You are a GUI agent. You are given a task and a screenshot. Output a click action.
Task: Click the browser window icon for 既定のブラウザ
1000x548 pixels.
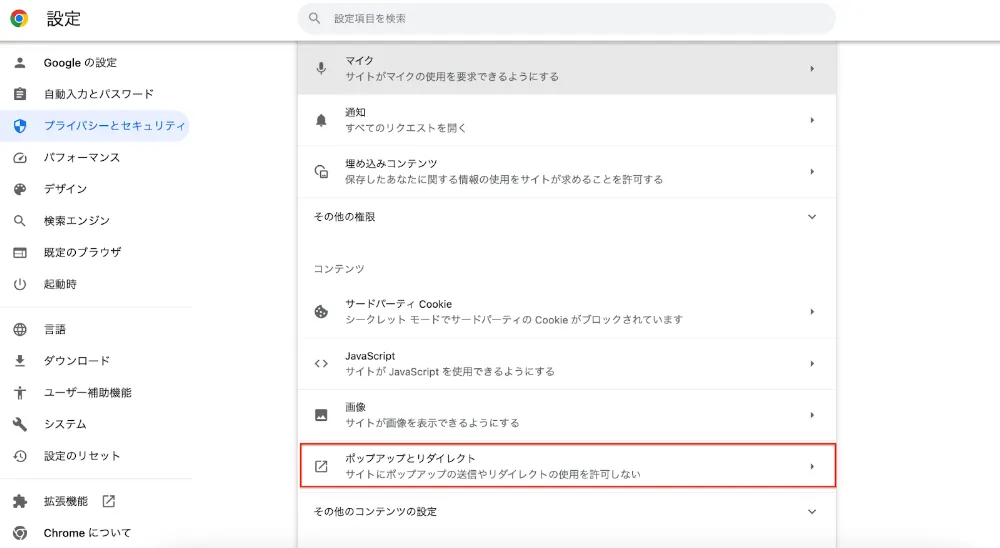click(20, 253)
